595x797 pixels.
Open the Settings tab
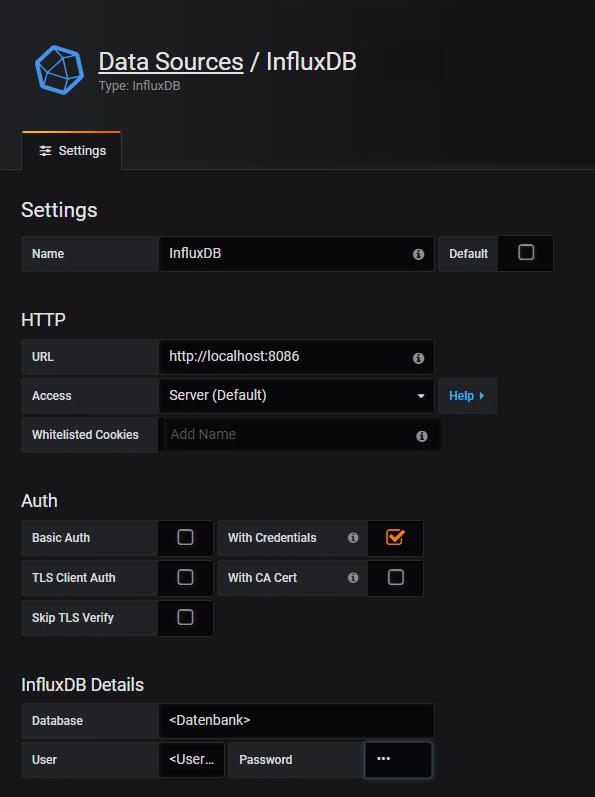click(x=72, y=150)
